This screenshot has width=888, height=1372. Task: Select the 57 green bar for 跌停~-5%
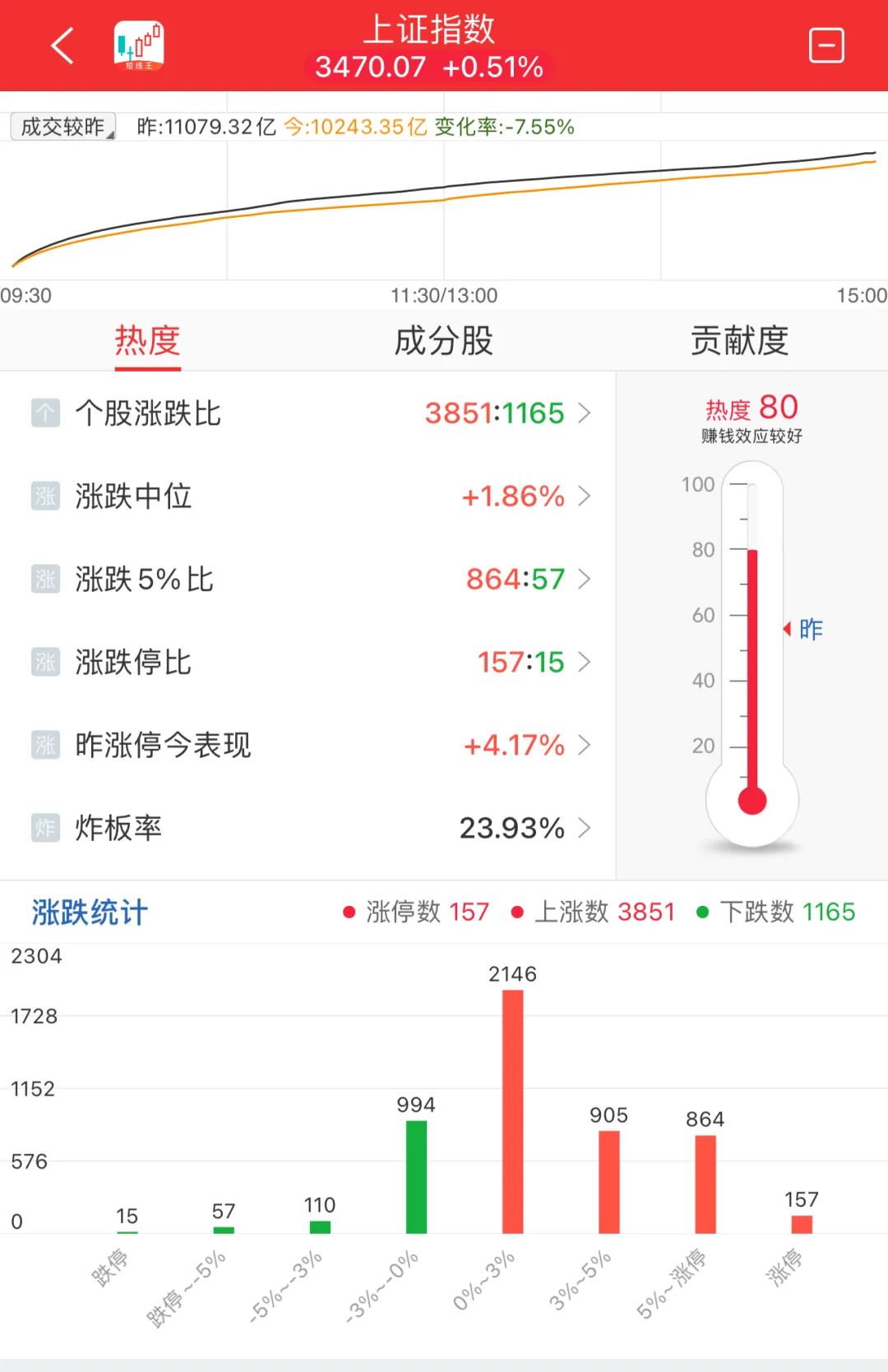click(224, 1230)
